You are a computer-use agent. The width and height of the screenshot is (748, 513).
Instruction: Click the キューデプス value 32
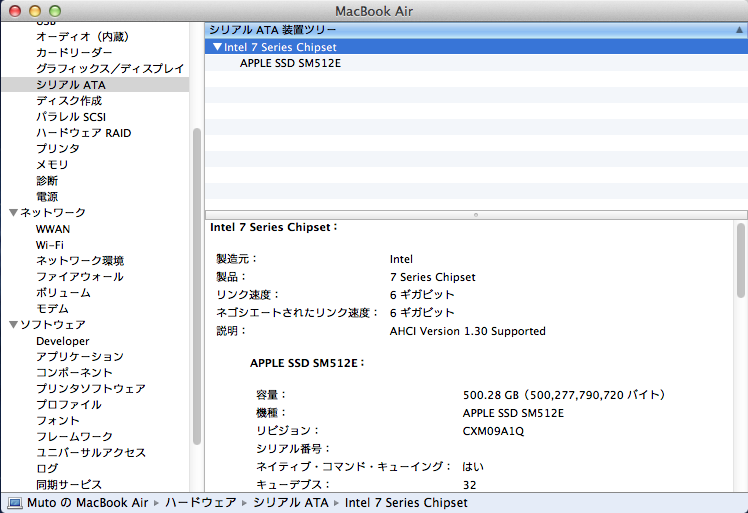(x=469, y=485)
